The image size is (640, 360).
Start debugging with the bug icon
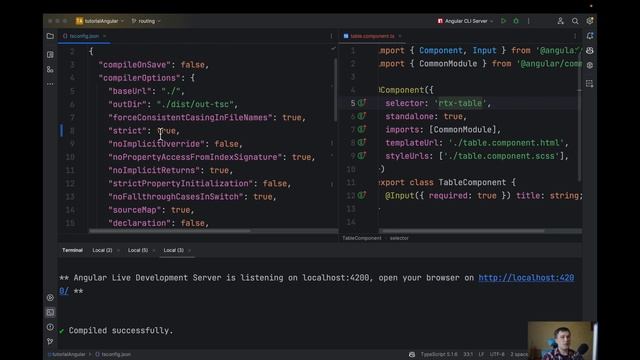coord(516,21)
